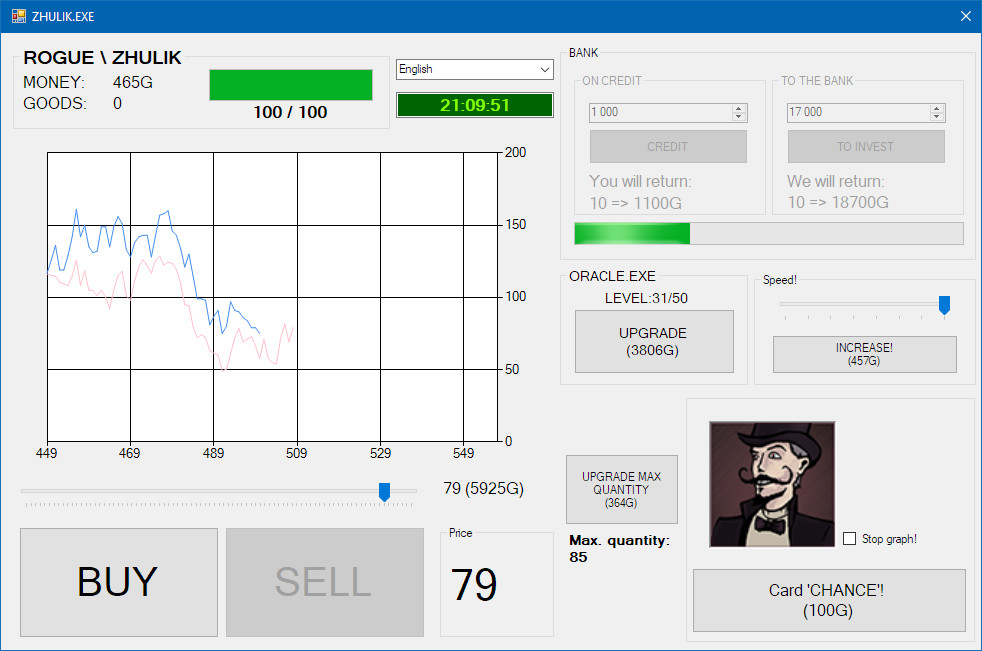
Task: Open the English language dropdown
Action: tap(474, 69)
